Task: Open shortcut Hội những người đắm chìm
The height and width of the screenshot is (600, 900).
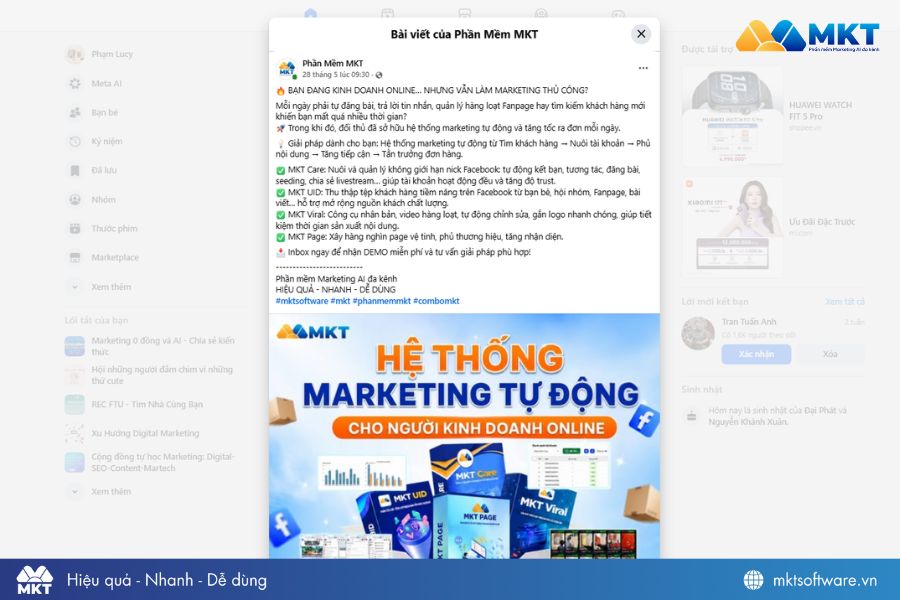Action: (150, 375)
